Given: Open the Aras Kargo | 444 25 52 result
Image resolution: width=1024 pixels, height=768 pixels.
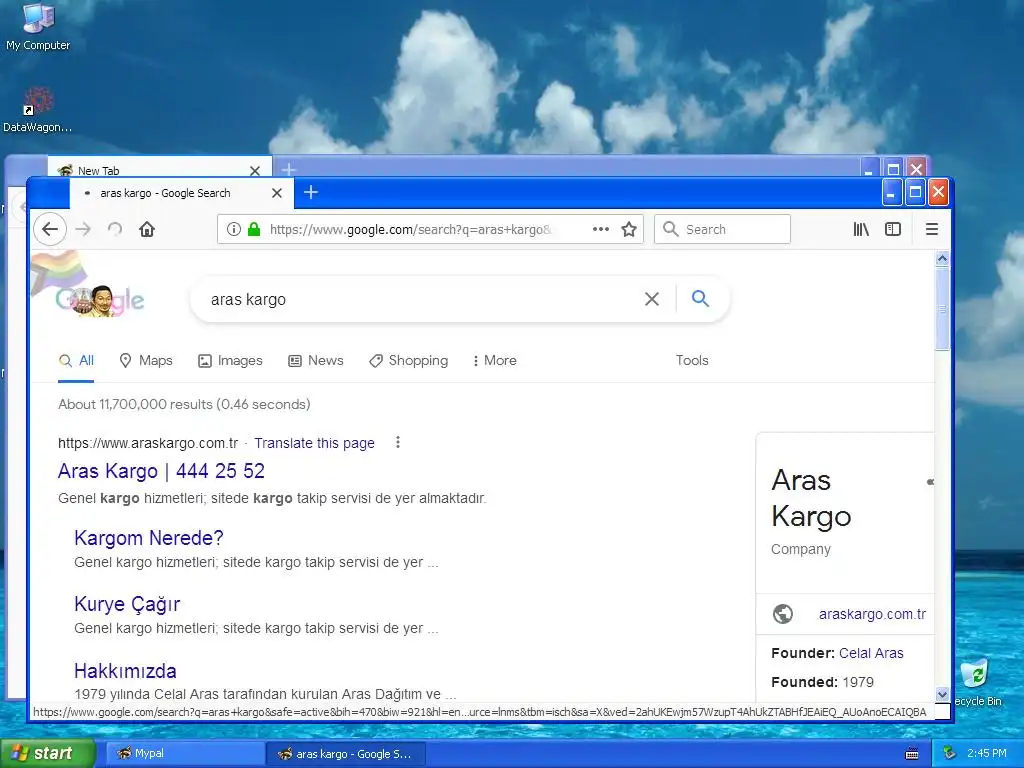Looking at the screenshot, I should pos(161,471).
